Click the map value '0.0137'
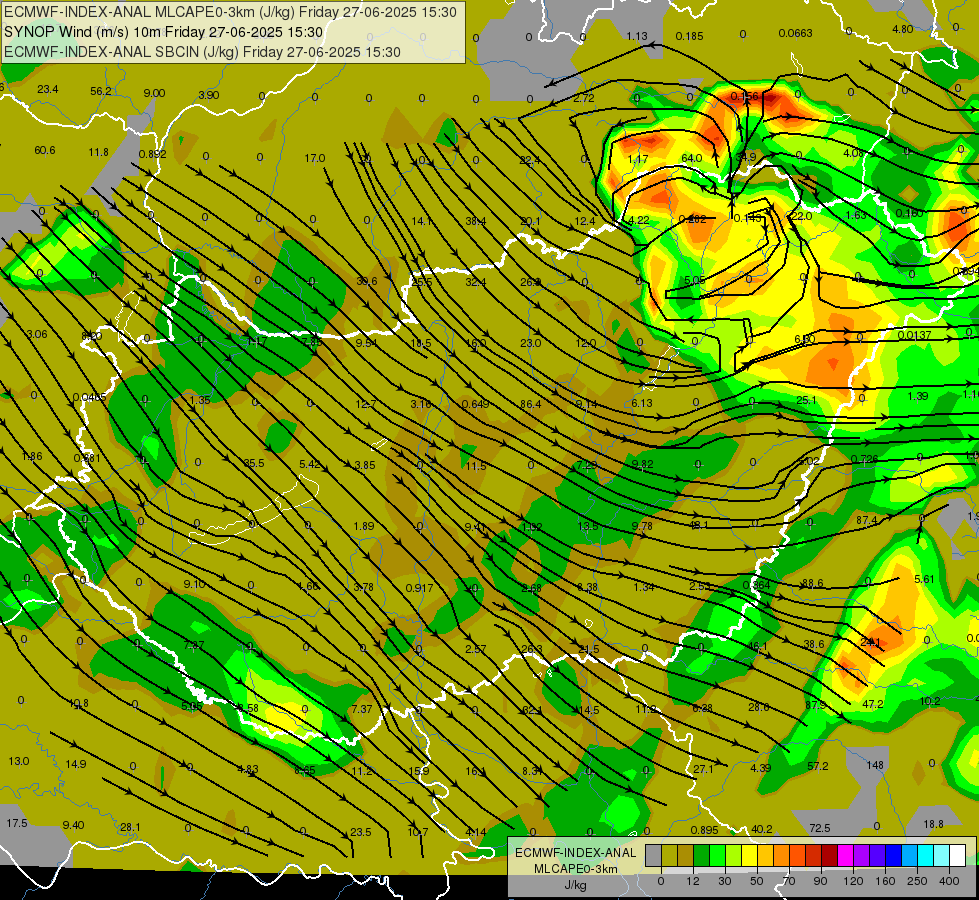The image size is (979, 900). coord(914,335)
